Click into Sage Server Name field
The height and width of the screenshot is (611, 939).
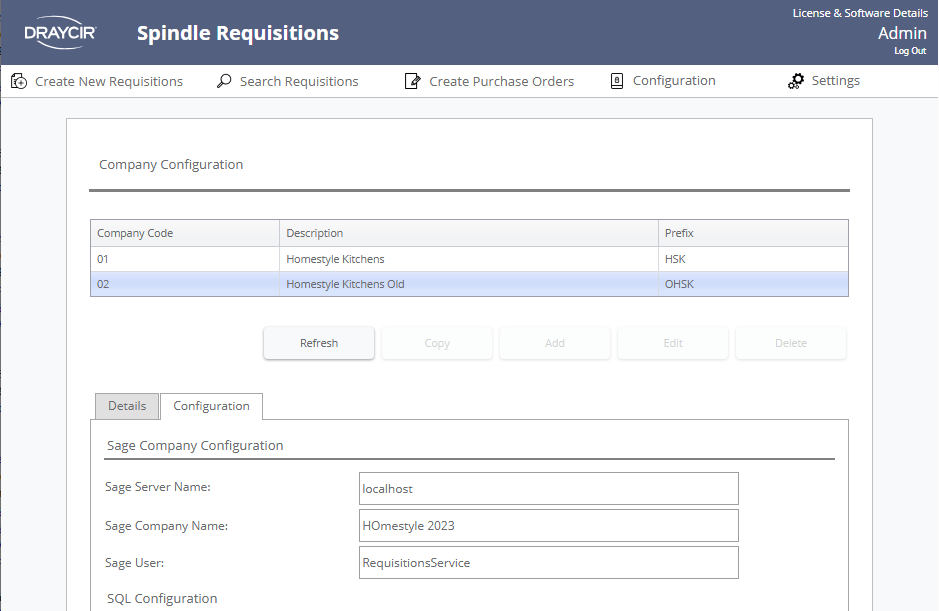click(549, 488)
